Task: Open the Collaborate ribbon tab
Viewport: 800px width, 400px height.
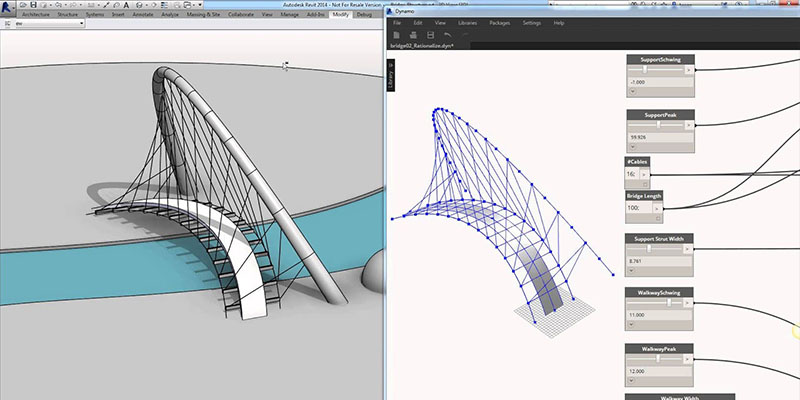Action: (x=241, y=15)
